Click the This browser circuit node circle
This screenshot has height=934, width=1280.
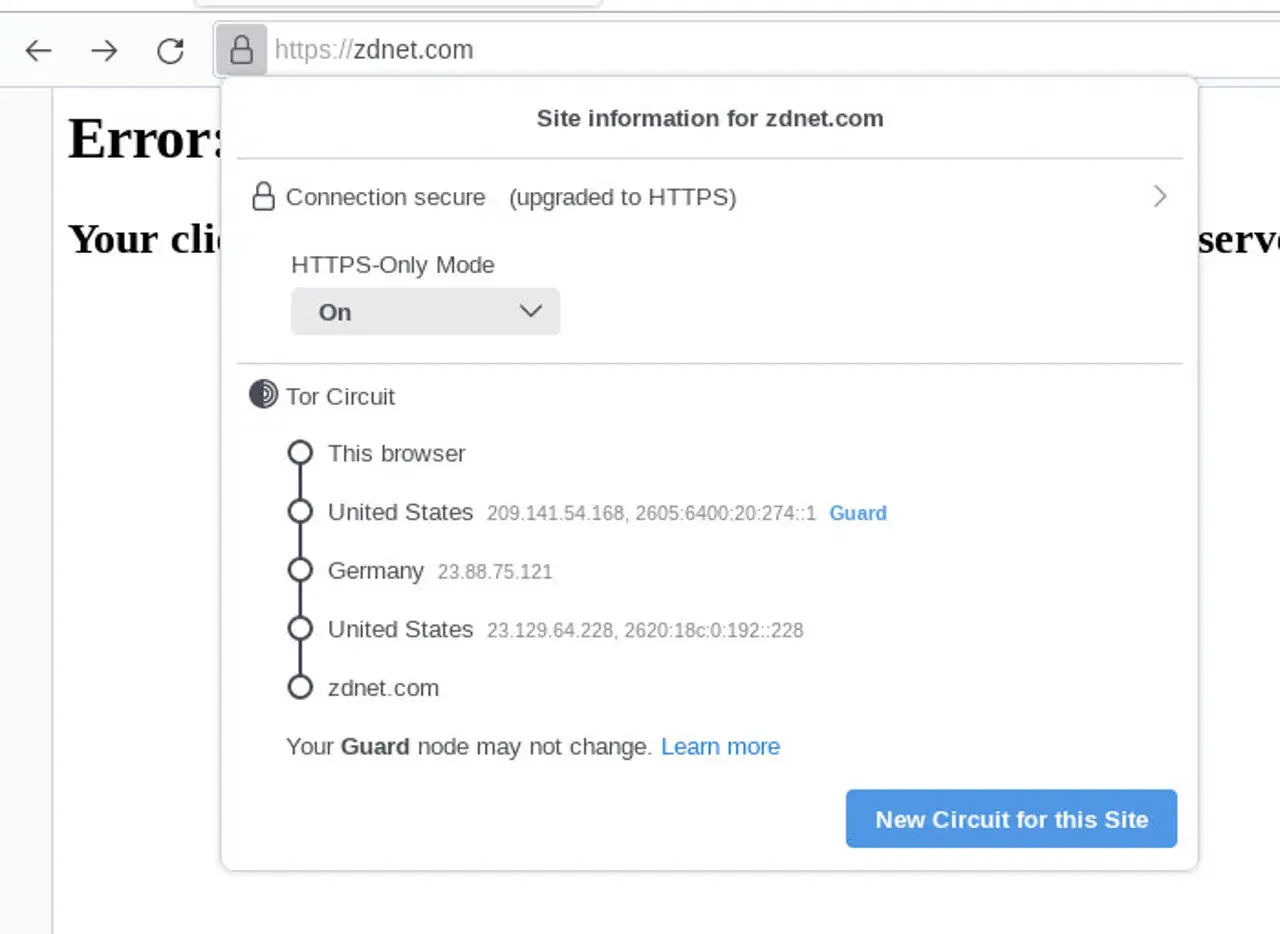[300, 453]
